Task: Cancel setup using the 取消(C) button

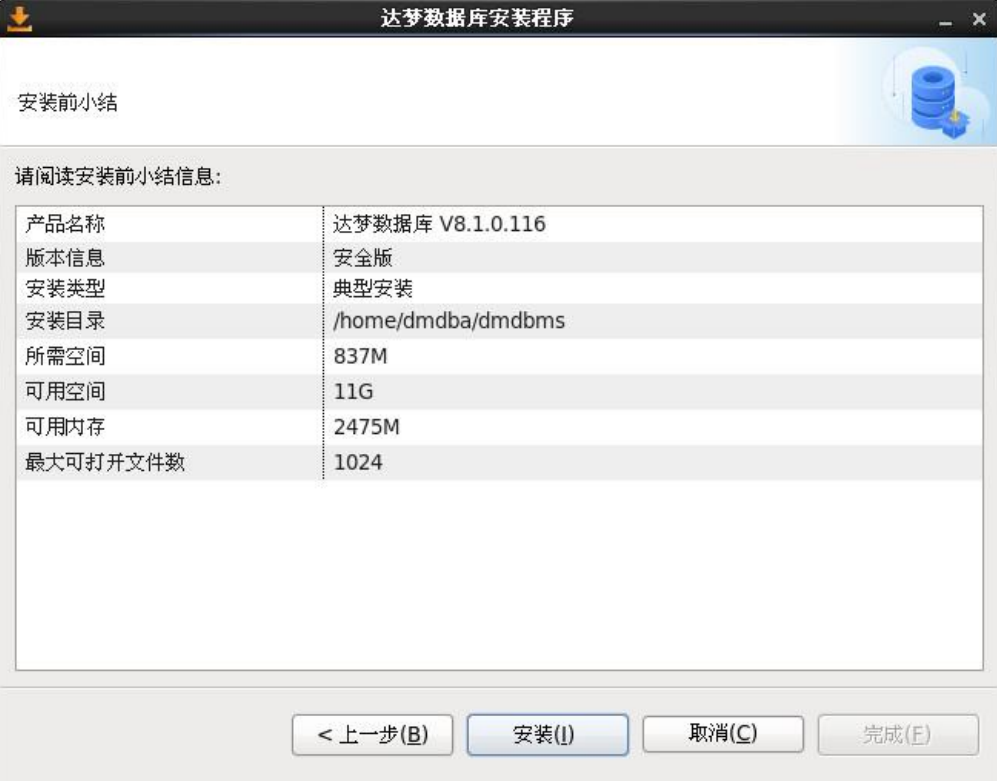Action: [x=722, y=734]
